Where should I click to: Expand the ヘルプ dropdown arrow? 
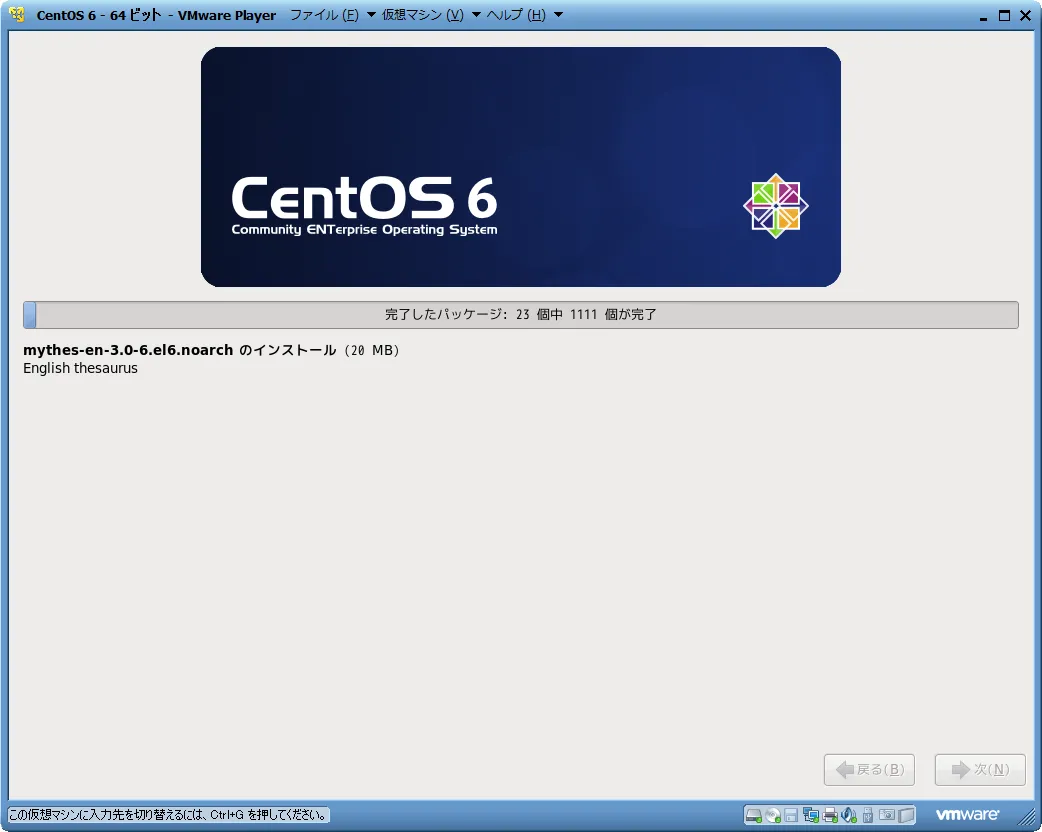(557, 15)
